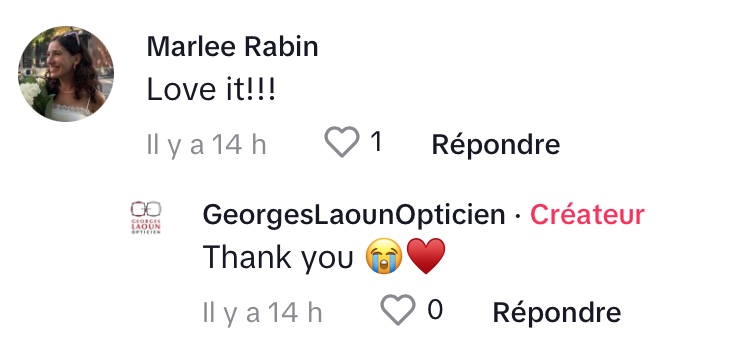Image resolution: width=750 pixels, height=362 pixels.
Task: Reply to Marlee Rabin's comment via Répondre
Action: [496, 144]
